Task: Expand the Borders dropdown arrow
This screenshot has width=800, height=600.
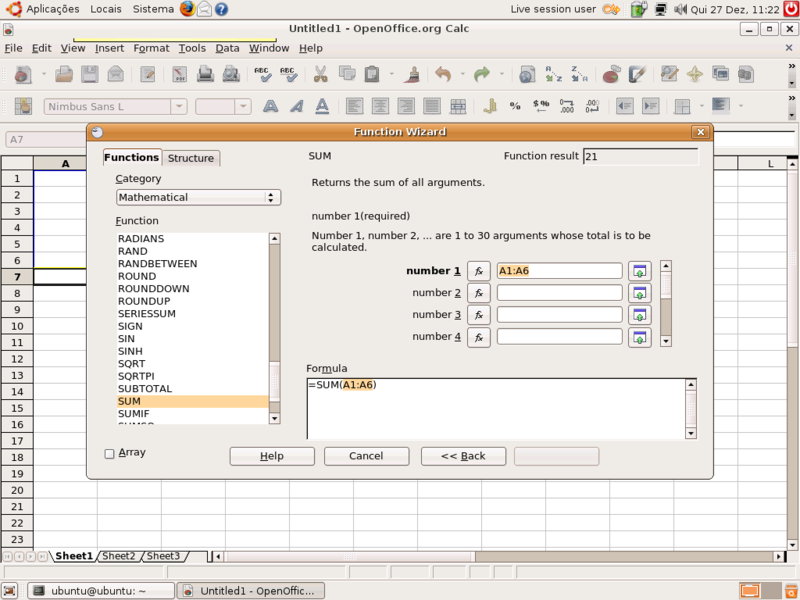Action: coord(702,106)
